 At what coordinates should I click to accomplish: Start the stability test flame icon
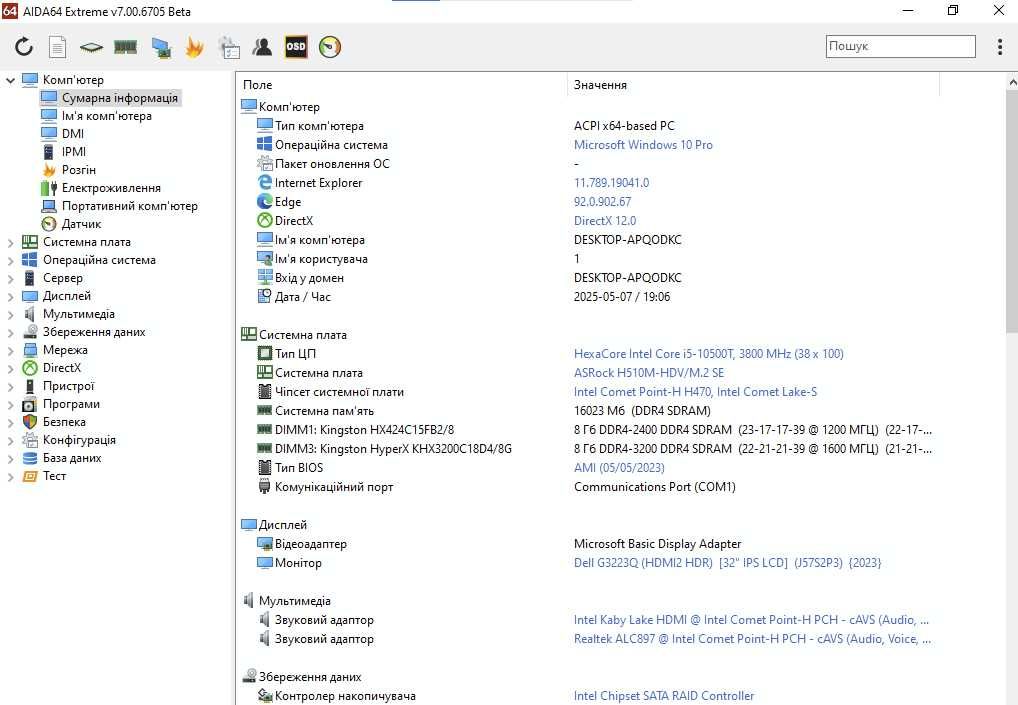point(194,47)
